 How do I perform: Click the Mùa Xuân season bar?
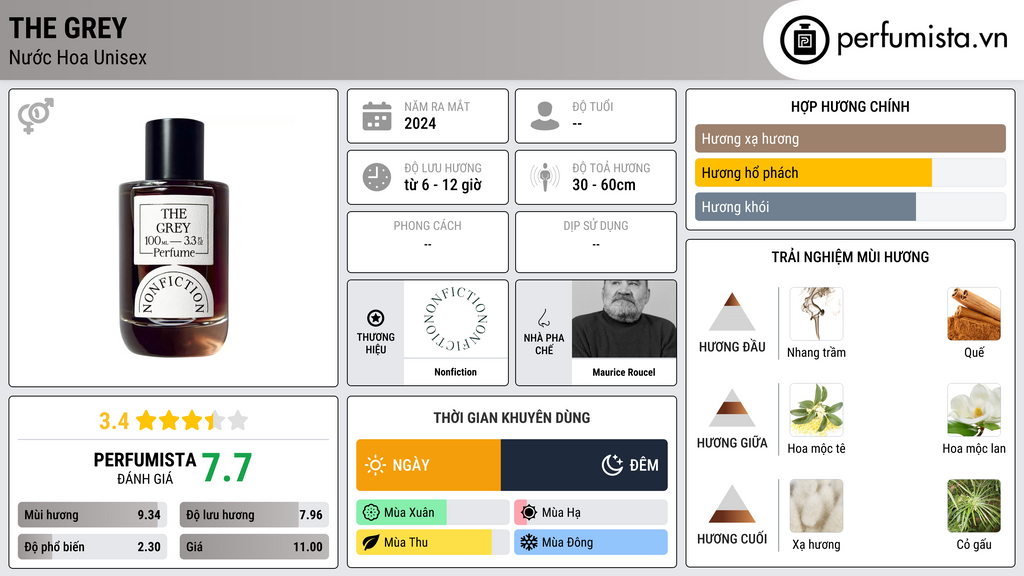(432, 513)
